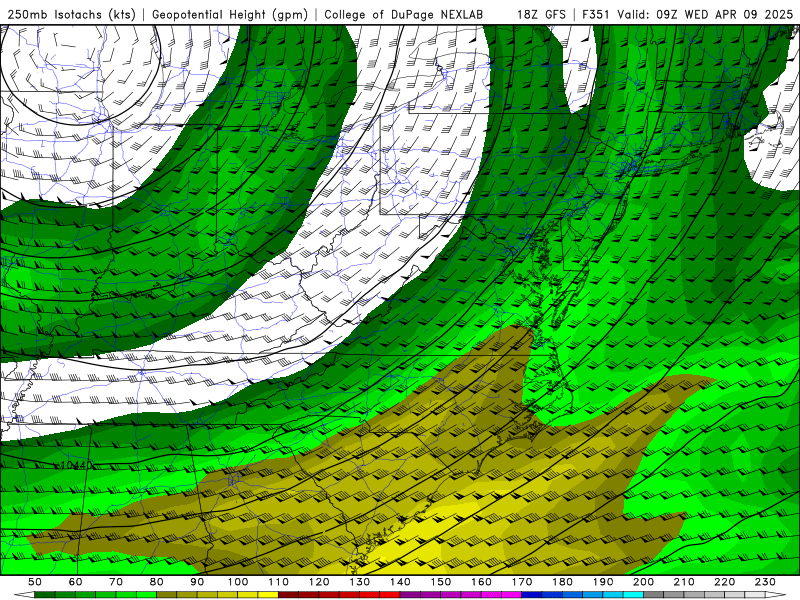The image size is (800, 600).
Task: Click the dark blue swatch just right of 170
Action: click(x=532, y=595)
